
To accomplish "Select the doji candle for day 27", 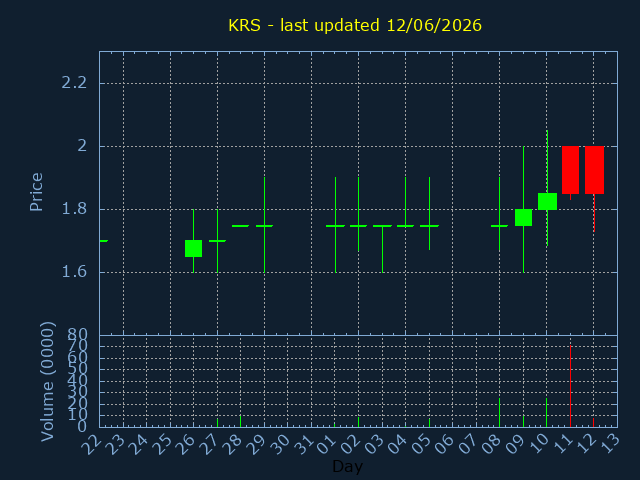I will click(x=217, y=241).
